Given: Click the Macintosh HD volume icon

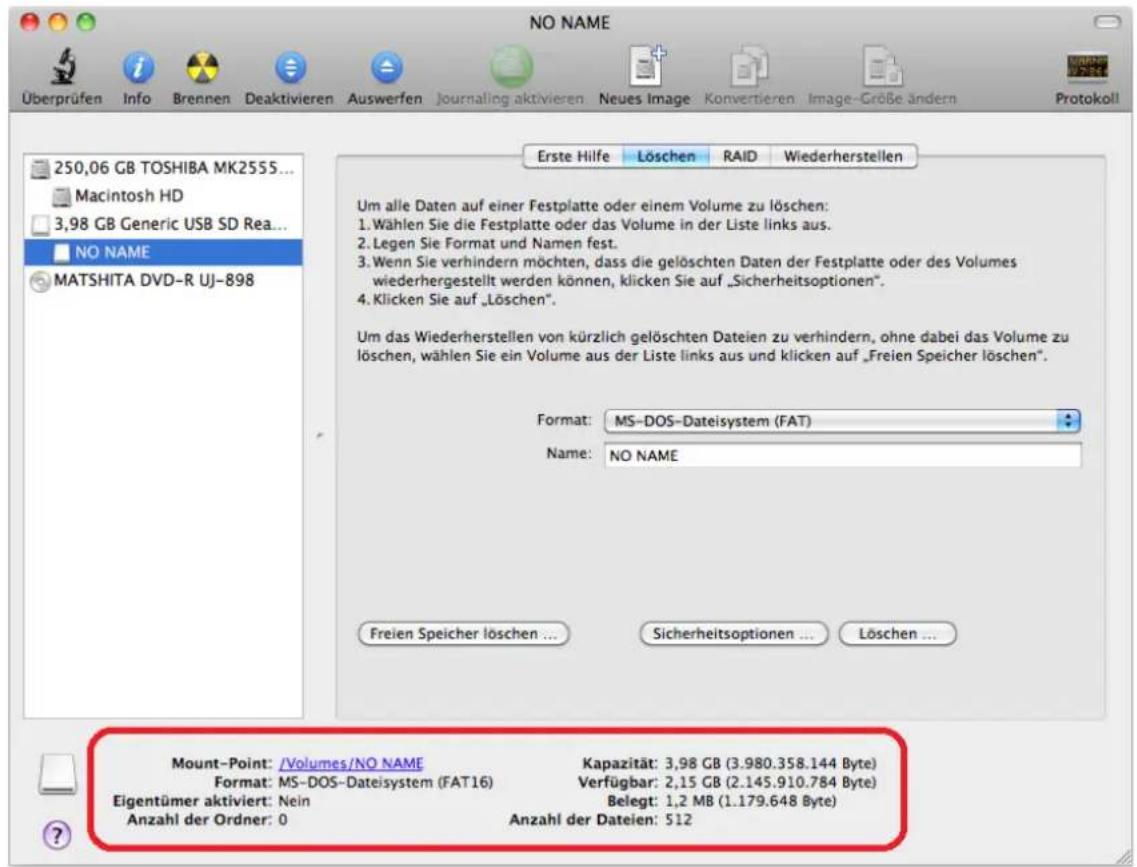Looking at the screenshot, I should point(62,196).
